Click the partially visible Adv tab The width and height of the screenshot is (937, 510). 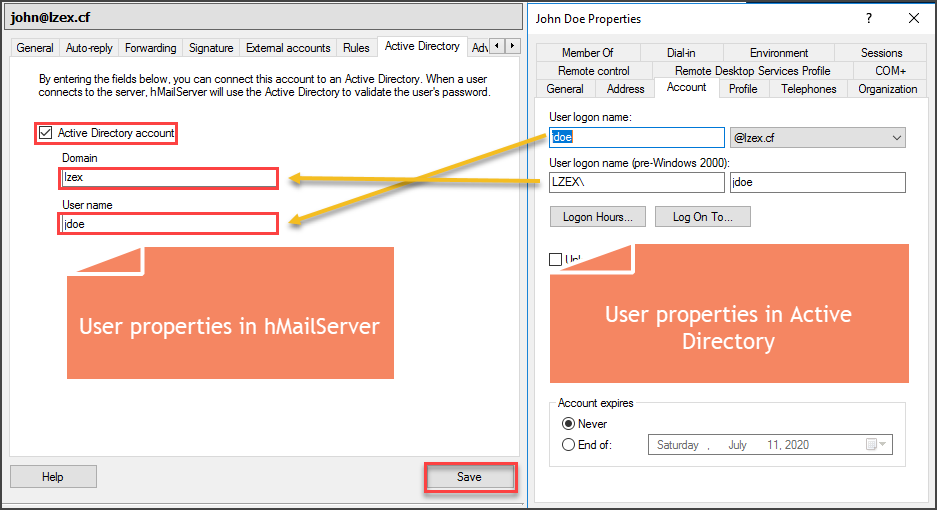tap(480, 48)
